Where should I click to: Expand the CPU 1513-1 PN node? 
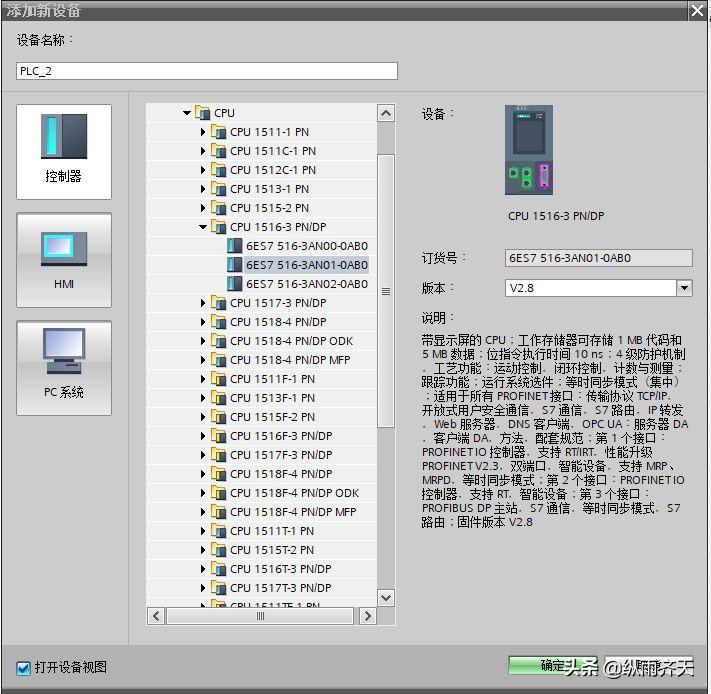pos(203,189)
